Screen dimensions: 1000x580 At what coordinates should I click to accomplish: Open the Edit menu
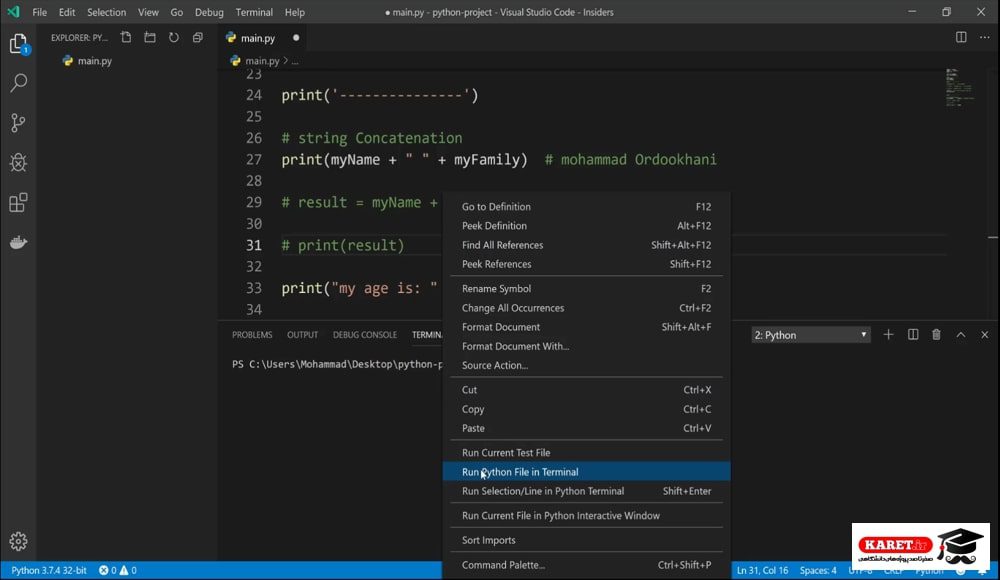(x=66, y=12)
